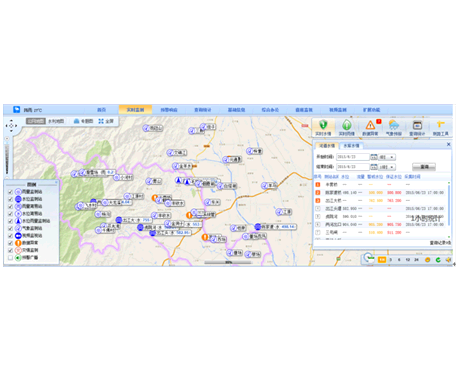Open the green raindrop real-time rainfall panel

pos(347,128)
